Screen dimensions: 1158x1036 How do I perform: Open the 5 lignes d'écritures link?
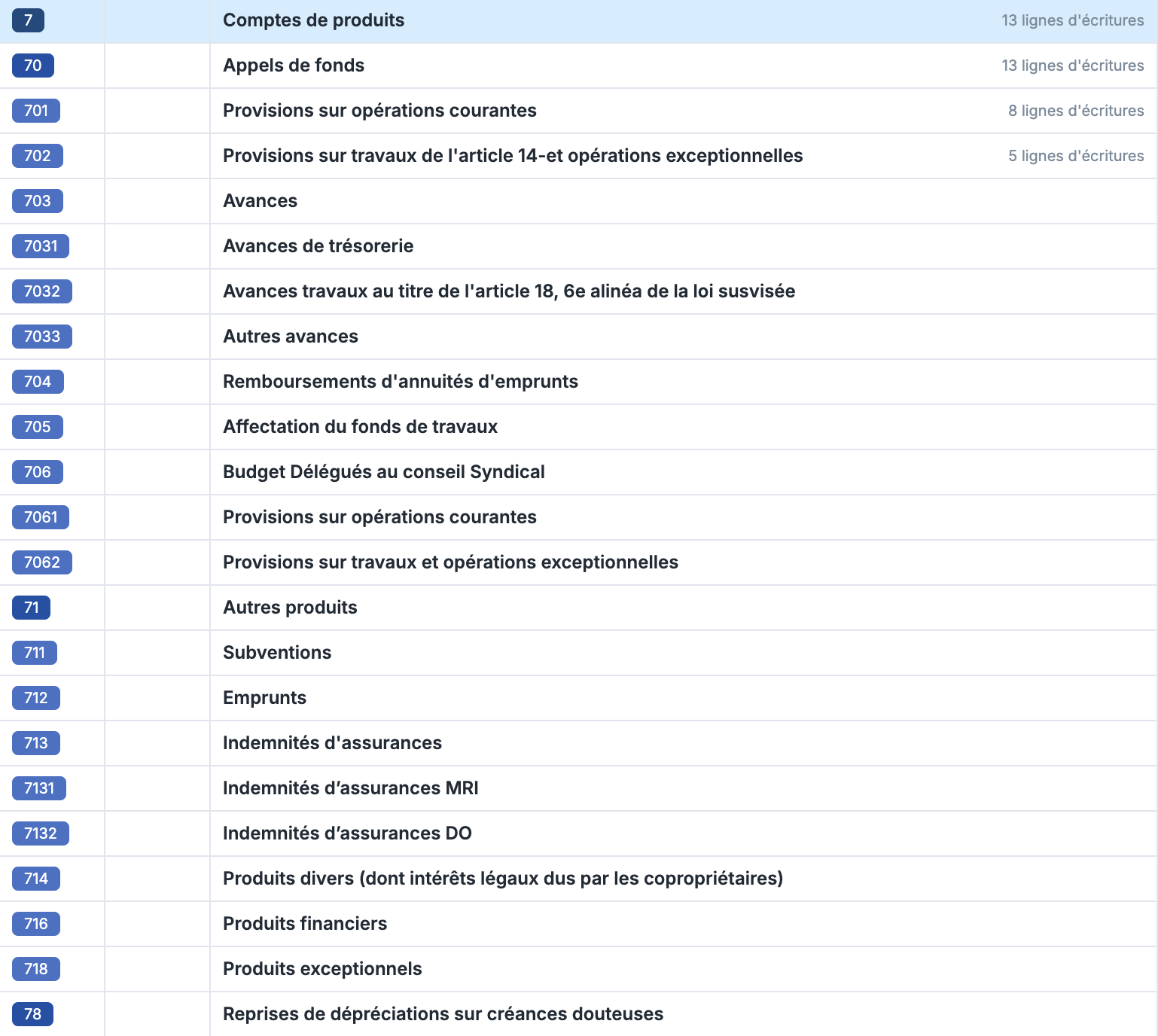pyautogui.click(x=1075, y=156)
